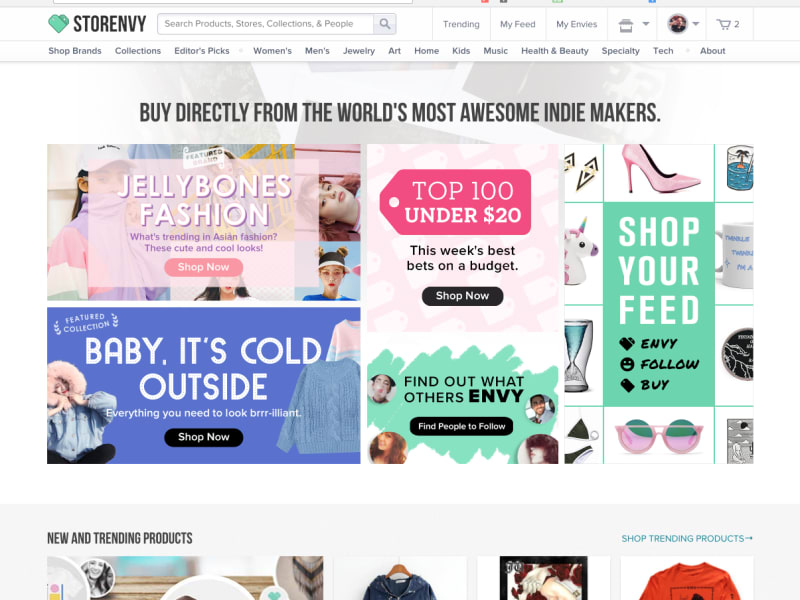Click the search products input field
Screen dimensions: 800x600
point(265,24)
